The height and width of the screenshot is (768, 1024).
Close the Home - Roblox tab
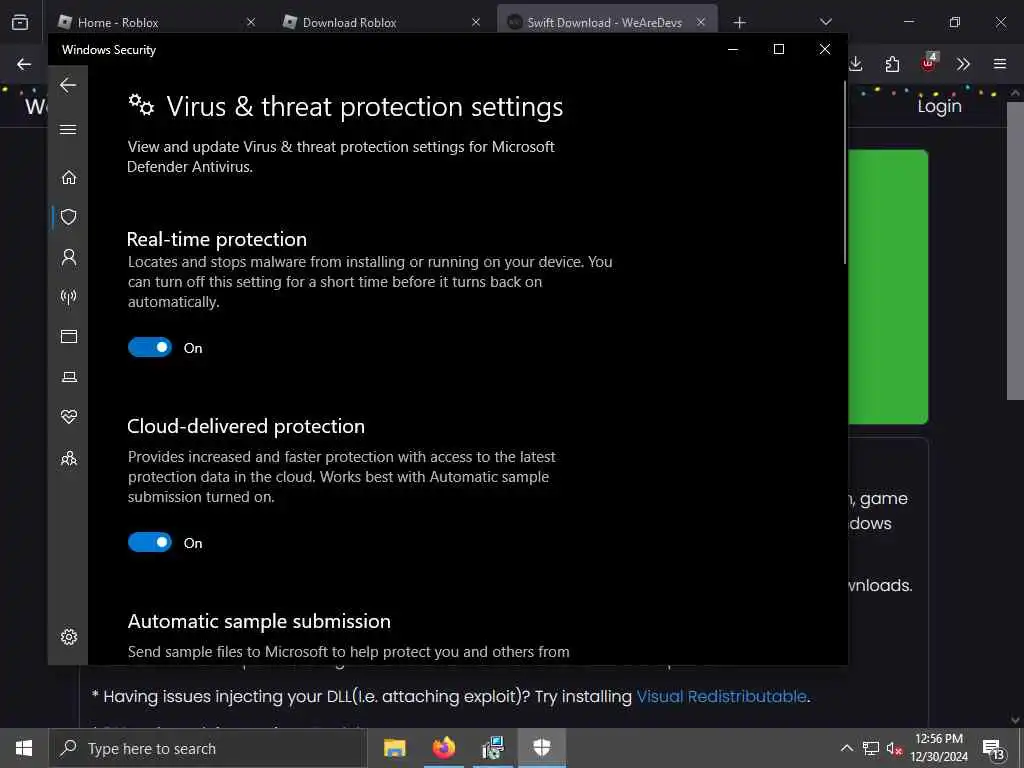point(251,22)
